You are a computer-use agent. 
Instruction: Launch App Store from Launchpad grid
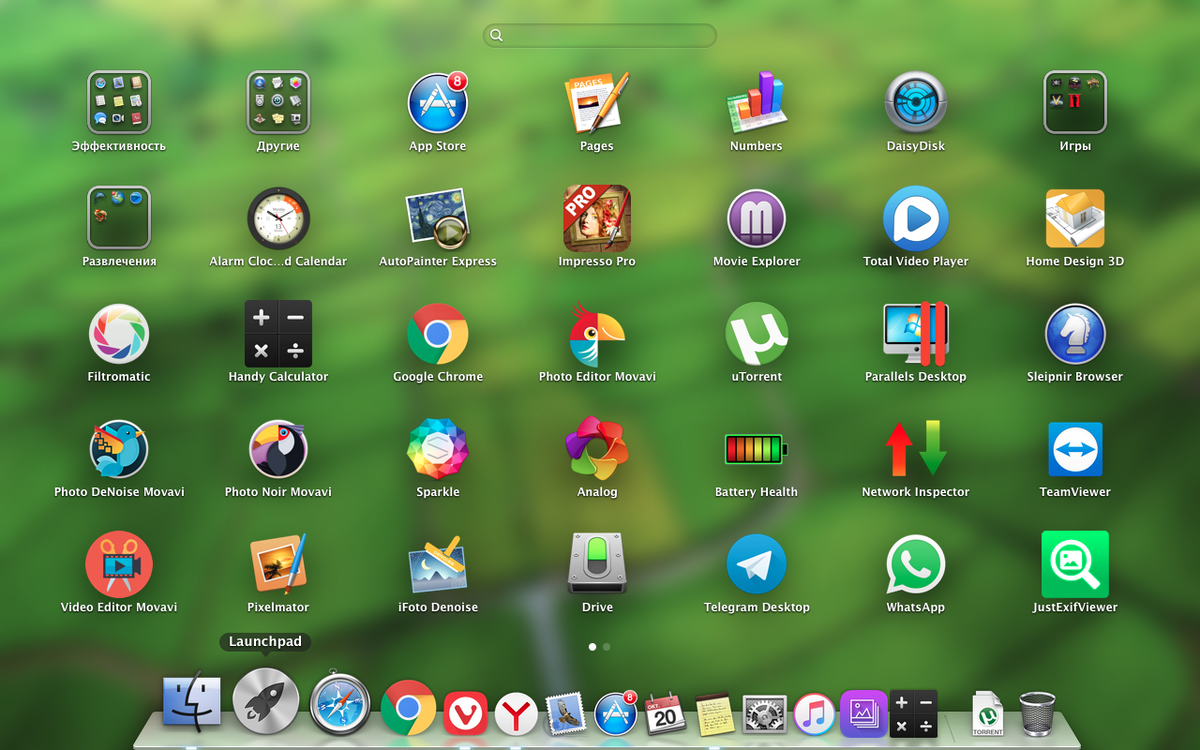tap(438, 102)
